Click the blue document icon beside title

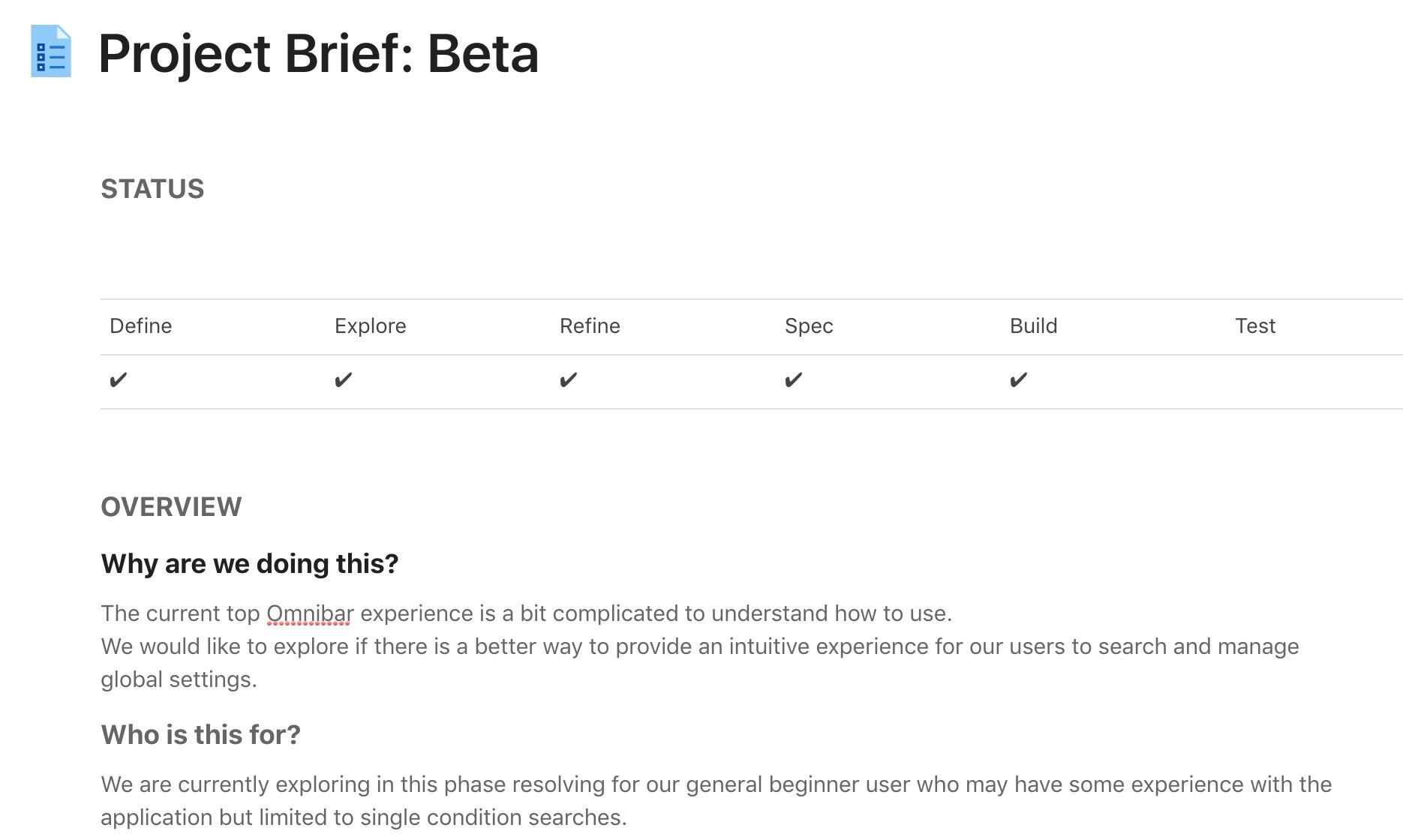(x=50, y=51)
